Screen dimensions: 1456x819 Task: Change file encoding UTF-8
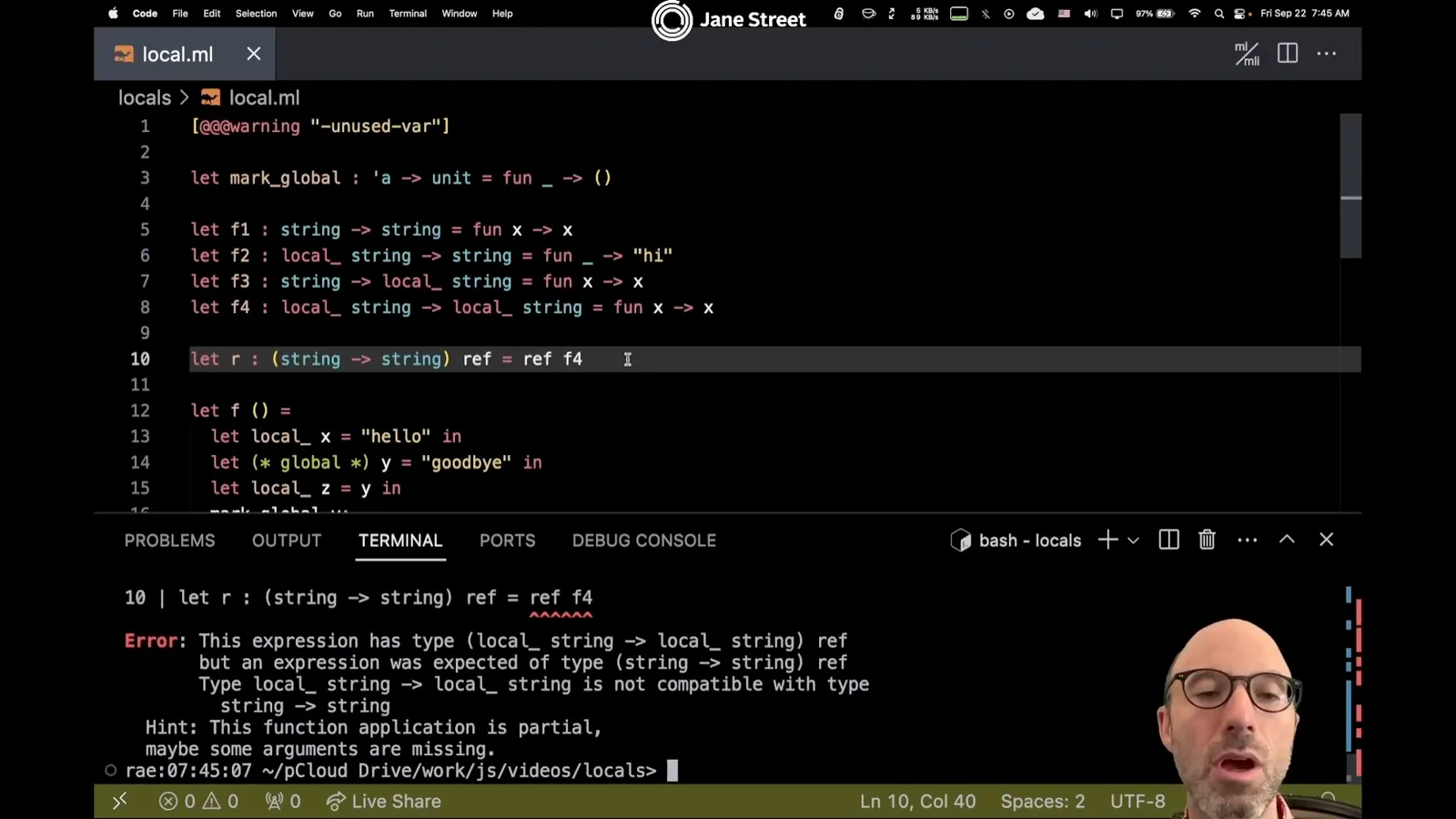click(1137, 801)
